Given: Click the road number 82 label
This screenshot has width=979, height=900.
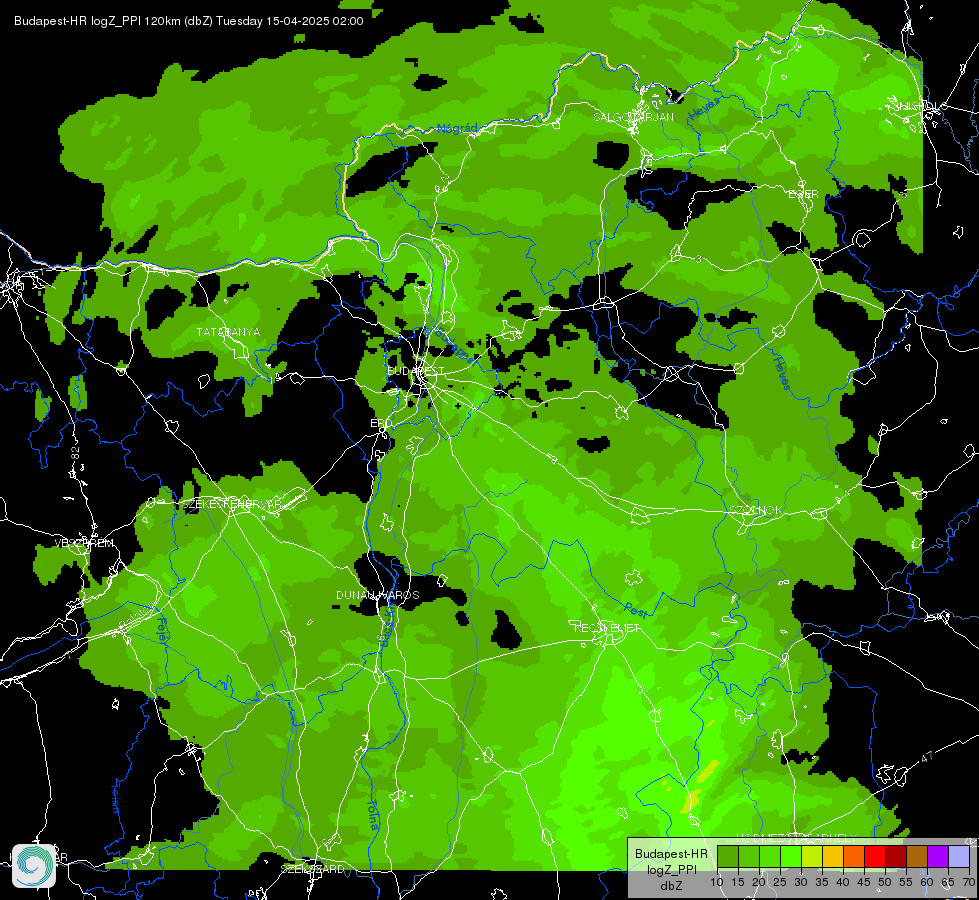Looking at the screenshot, I should coord(76,454).
